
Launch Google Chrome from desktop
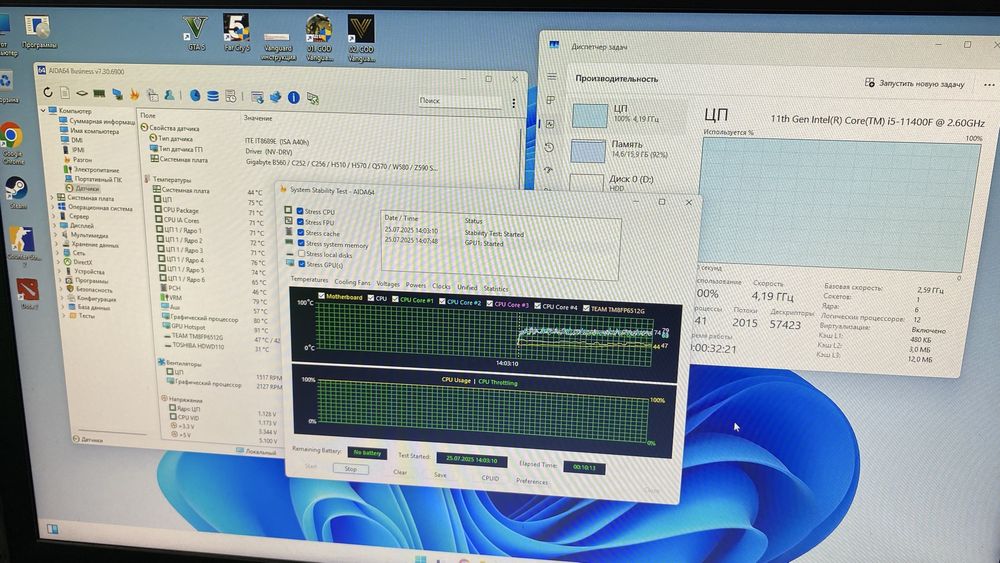(11, 143)
